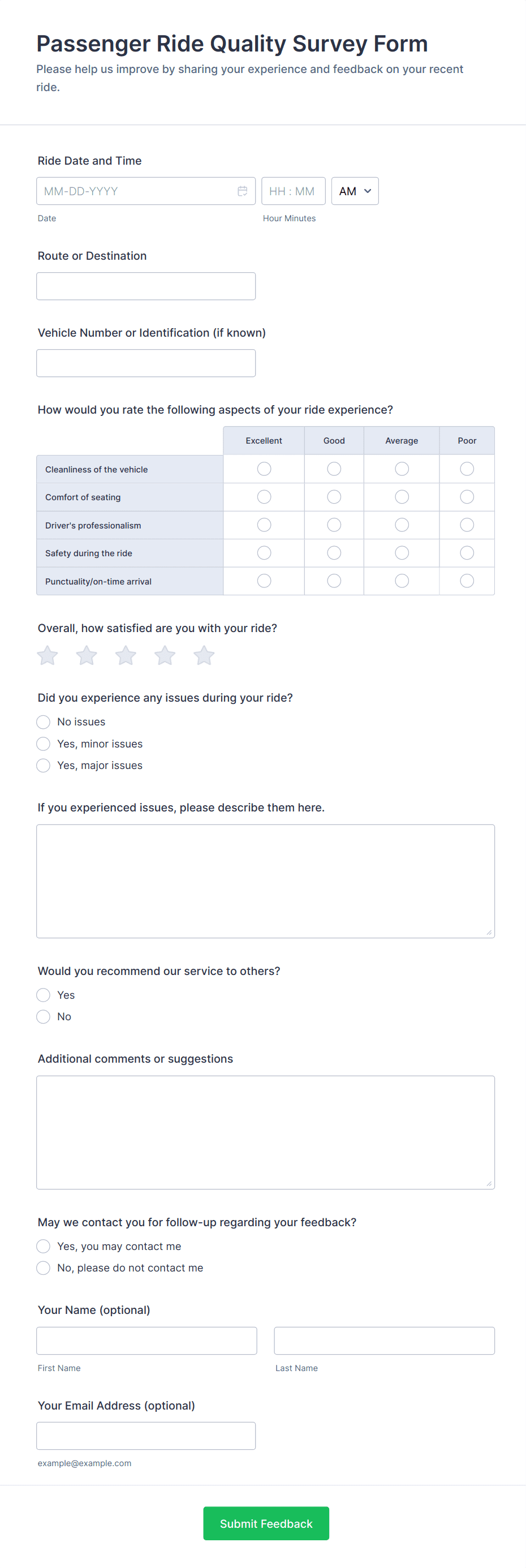The width and height of the screenshot is (526, 1568).
Task: Open the calendar picker icon in Date field
Action: (x=242, y=191)
